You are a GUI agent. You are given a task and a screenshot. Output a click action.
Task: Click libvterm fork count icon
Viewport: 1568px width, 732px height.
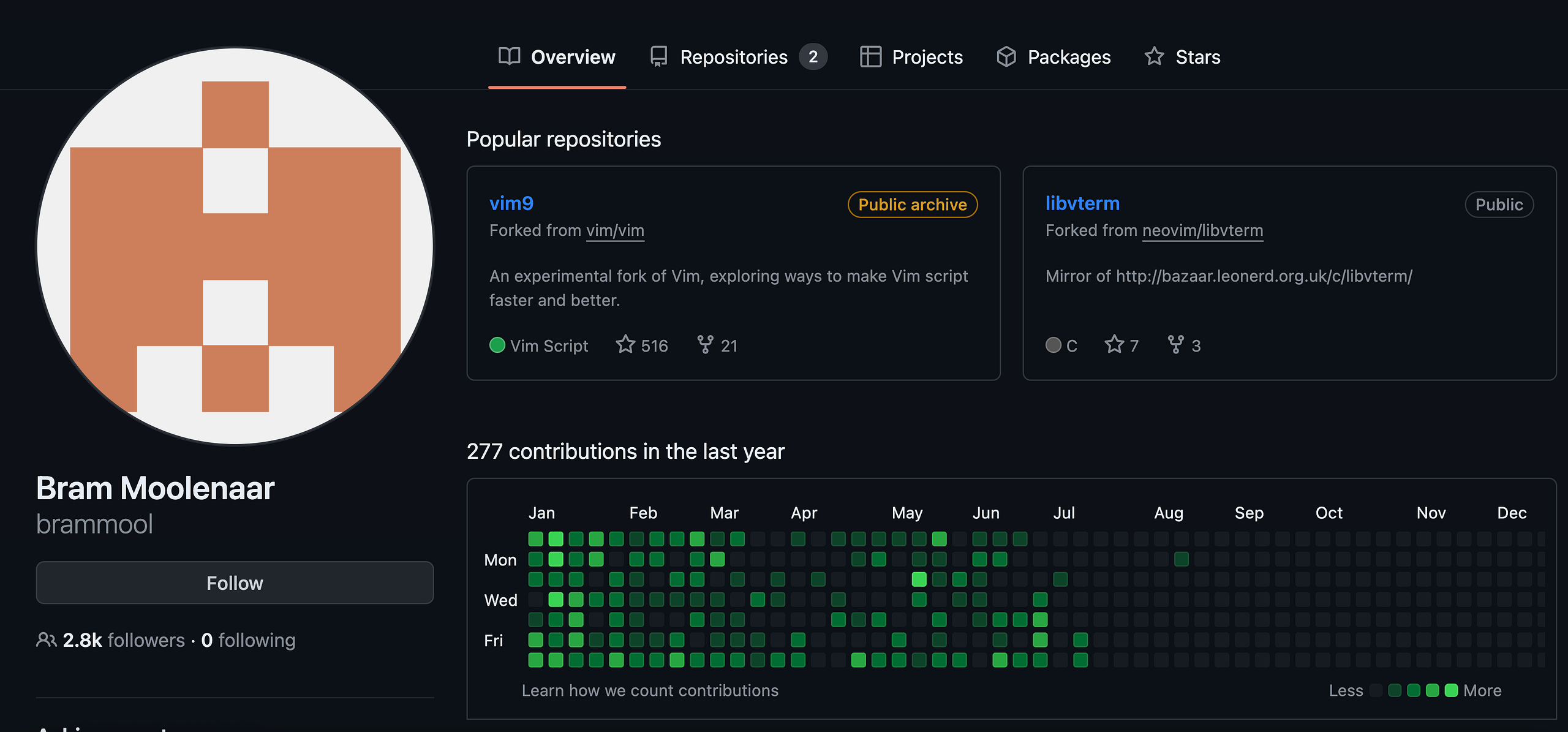(x=1175, y=345)
